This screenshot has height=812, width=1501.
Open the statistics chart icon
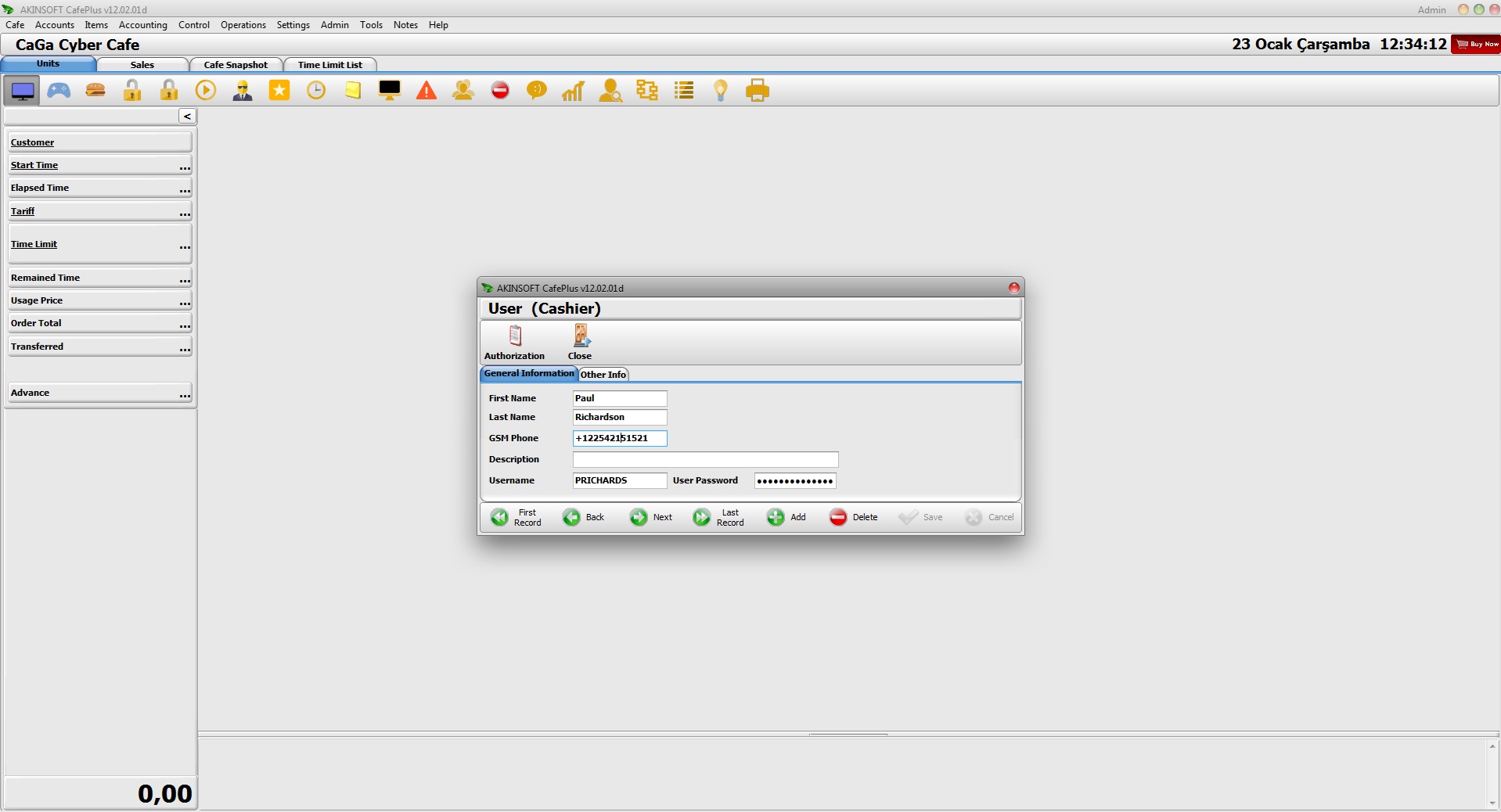pos(573,90)
